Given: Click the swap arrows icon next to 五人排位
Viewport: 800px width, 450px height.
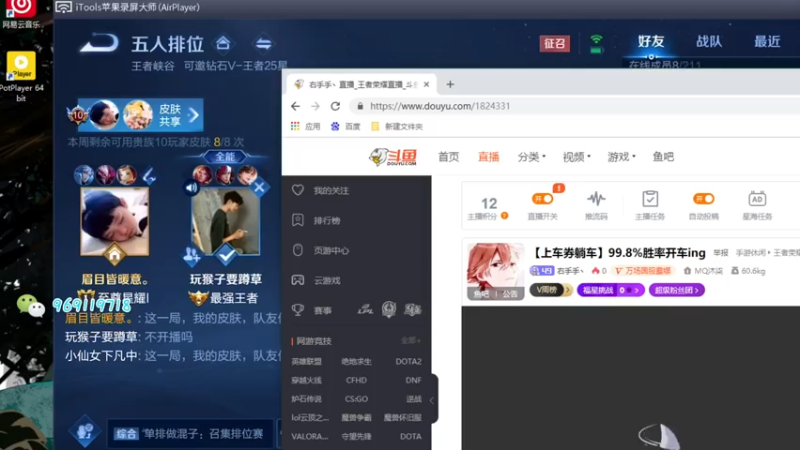Looking at the screenshot, I should pos(263,43).
